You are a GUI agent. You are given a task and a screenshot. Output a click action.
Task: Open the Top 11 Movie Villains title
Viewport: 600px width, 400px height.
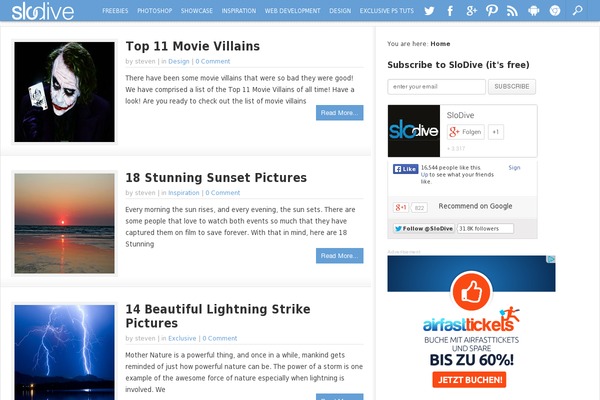coord(192,46)
